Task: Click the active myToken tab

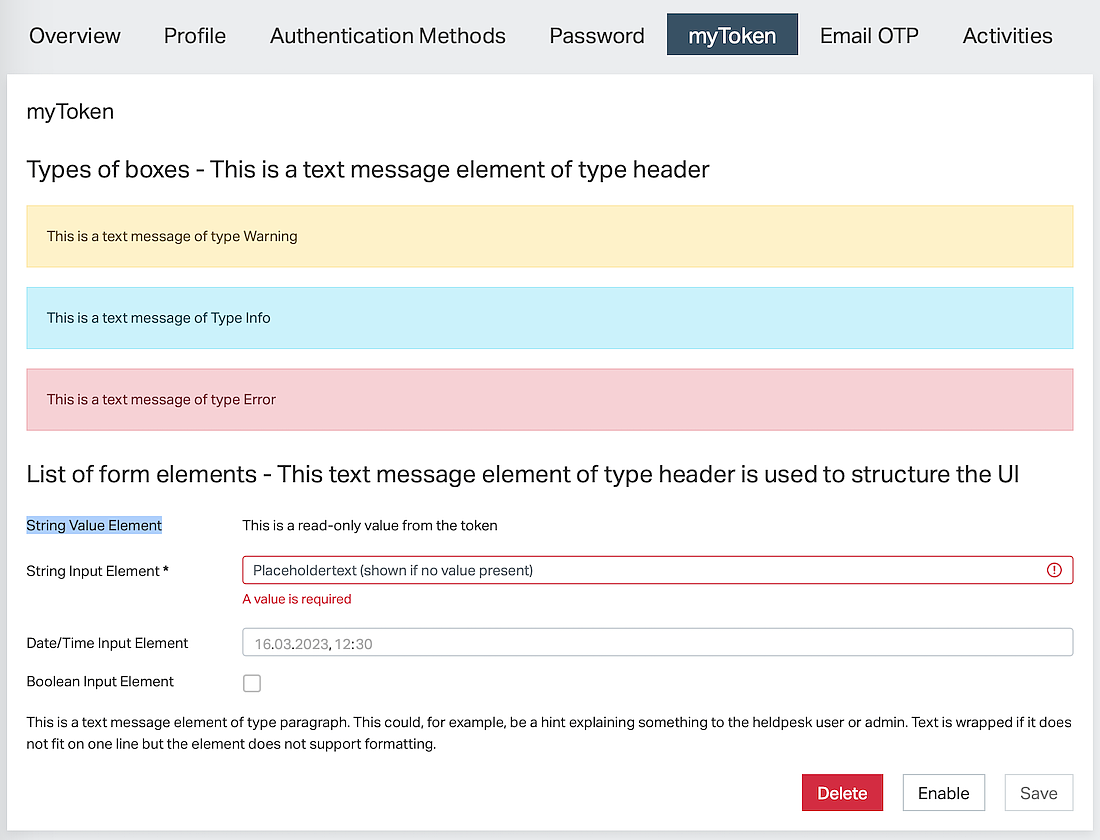Action: pyautogui.click(x=732, y=36)
